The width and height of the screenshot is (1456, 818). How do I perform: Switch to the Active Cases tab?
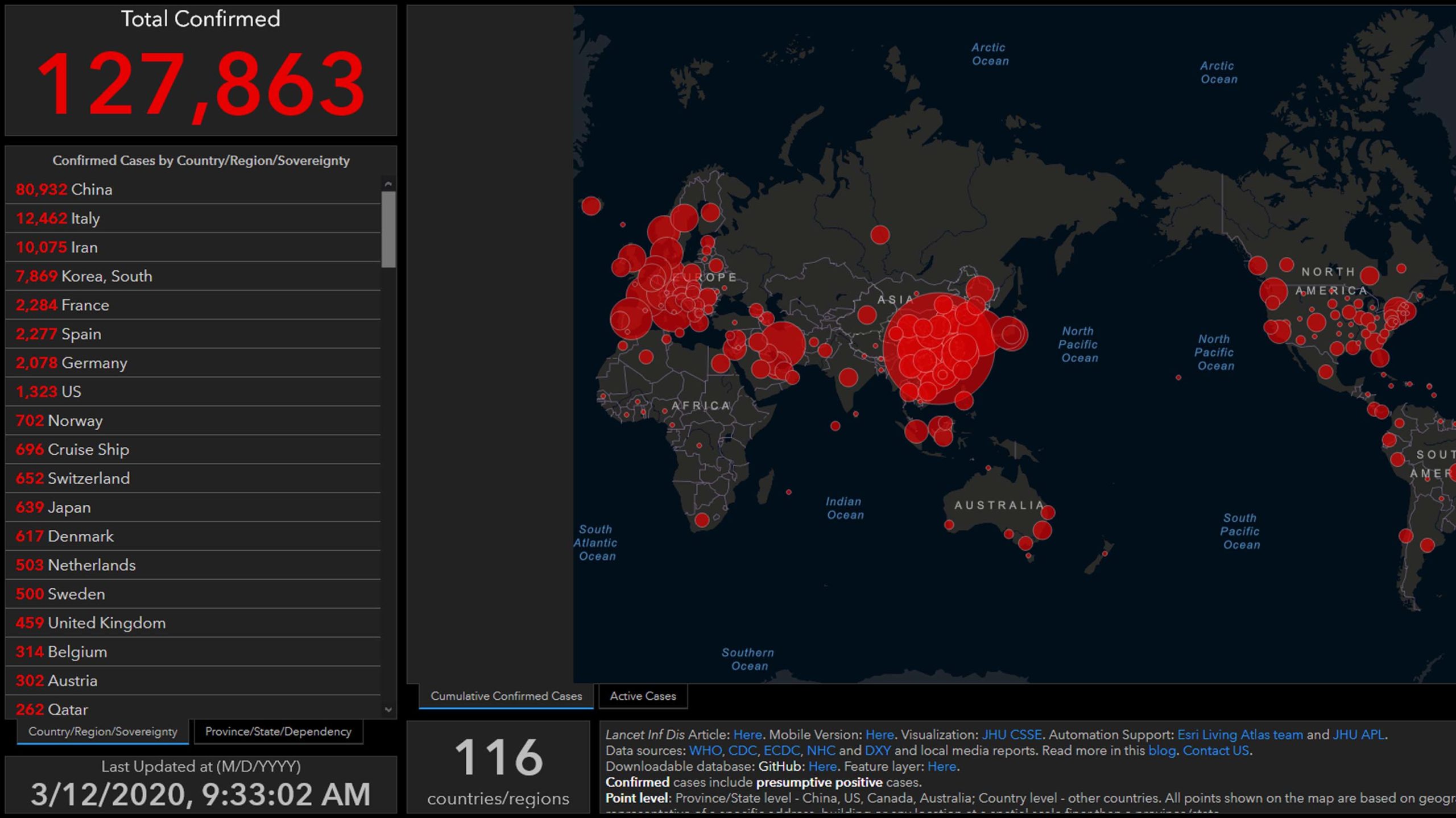[x=643, y=696]
